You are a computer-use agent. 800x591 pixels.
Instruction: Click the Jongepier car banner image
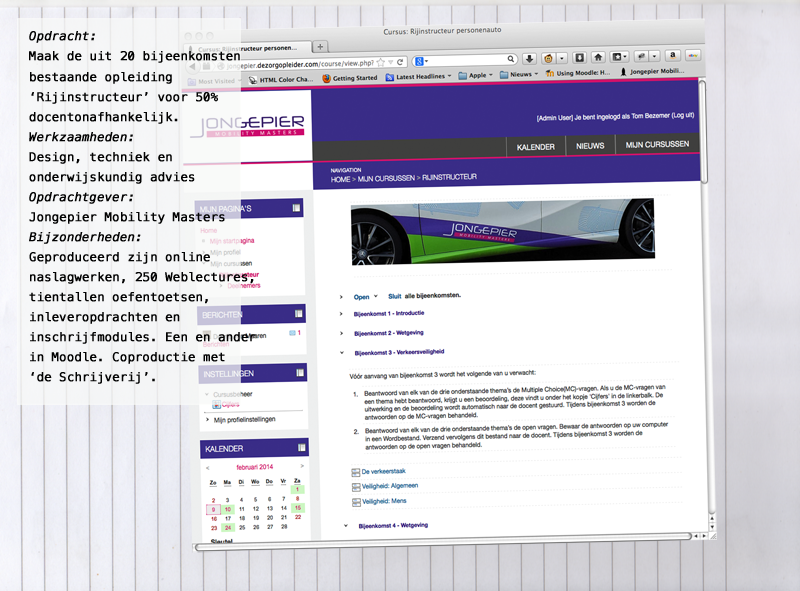503,232
